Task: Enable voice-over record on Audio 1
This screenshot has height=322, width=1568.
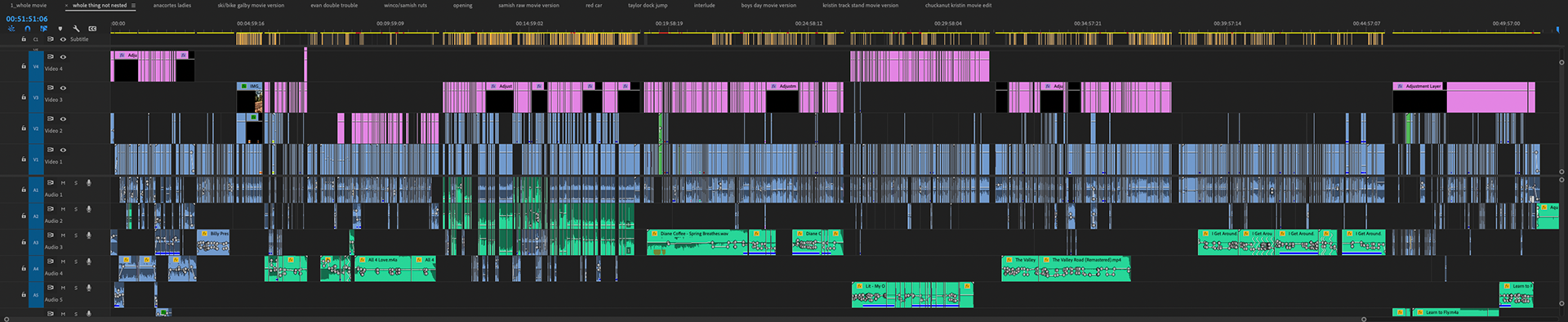Action: pos(89,183)
